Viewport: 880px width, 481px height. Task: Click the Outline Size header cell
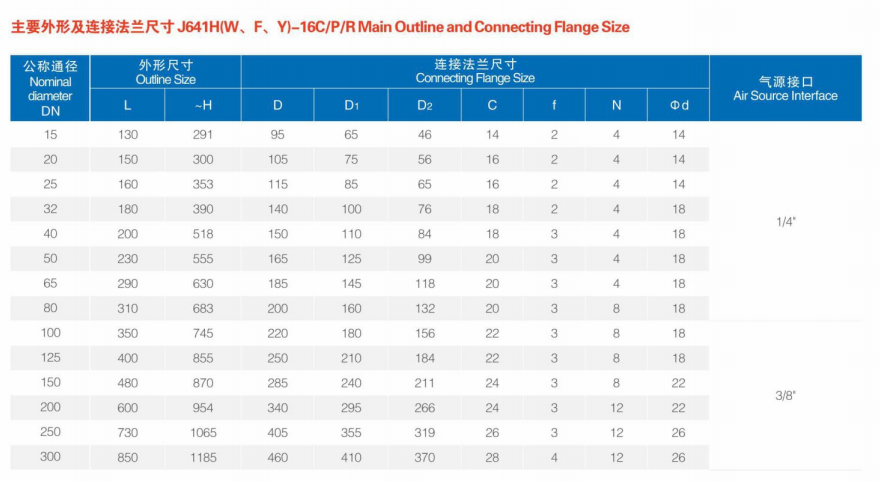166,72
